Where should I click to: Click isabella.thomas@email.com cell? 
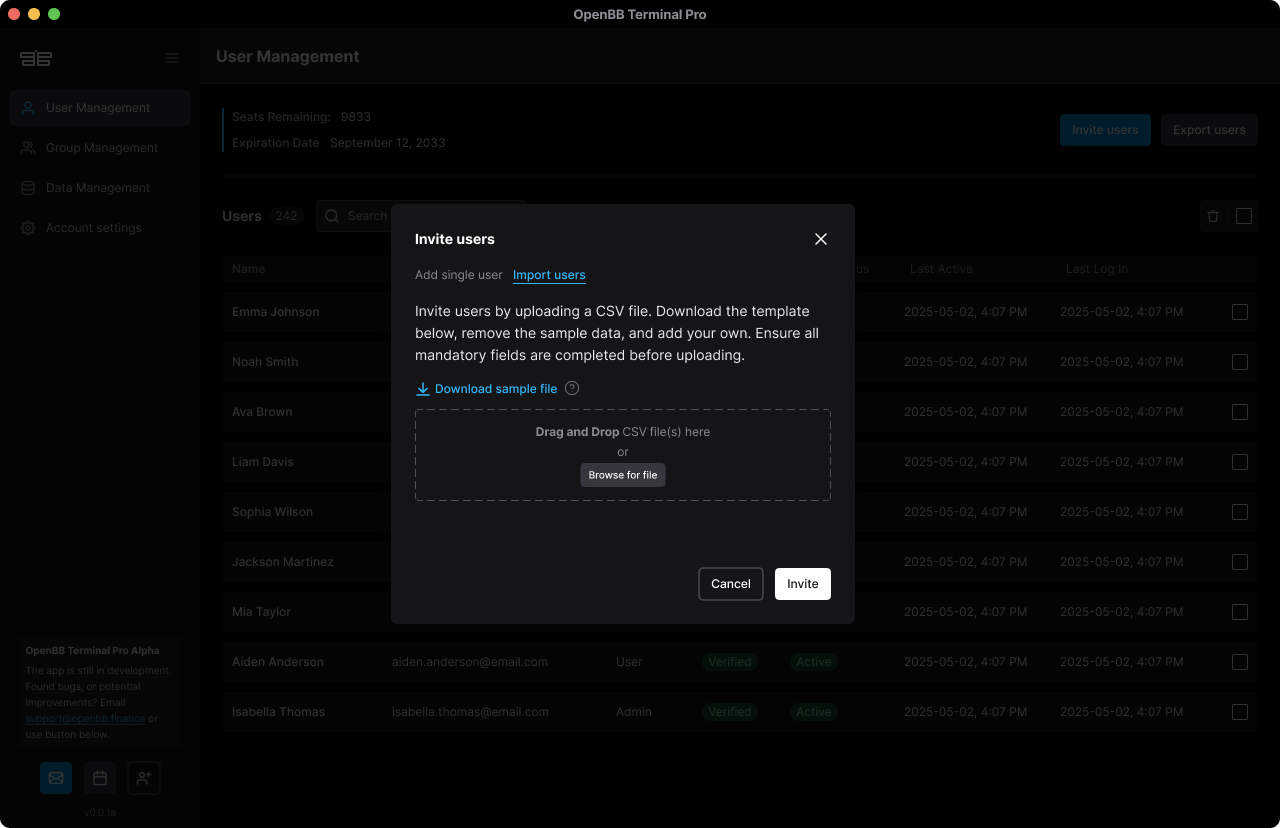(470, 712)
